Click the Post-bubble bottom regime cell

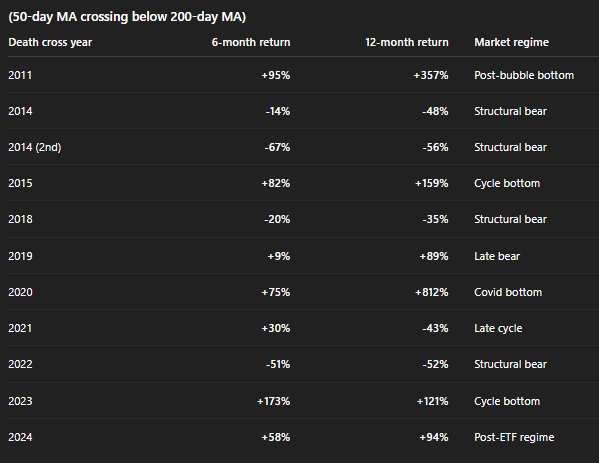pos(524,75)
